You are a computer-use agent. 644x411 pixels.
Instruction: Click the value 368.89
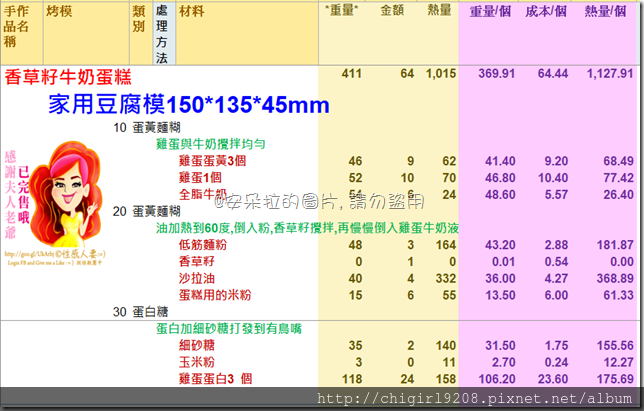615,279
